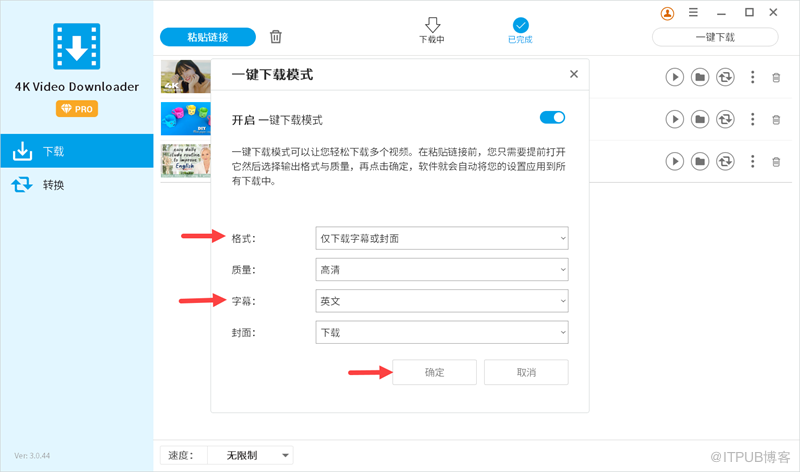This screenshot has height=472, width=800.
Task: Minimize the application window
Action: tap(721, 13)
